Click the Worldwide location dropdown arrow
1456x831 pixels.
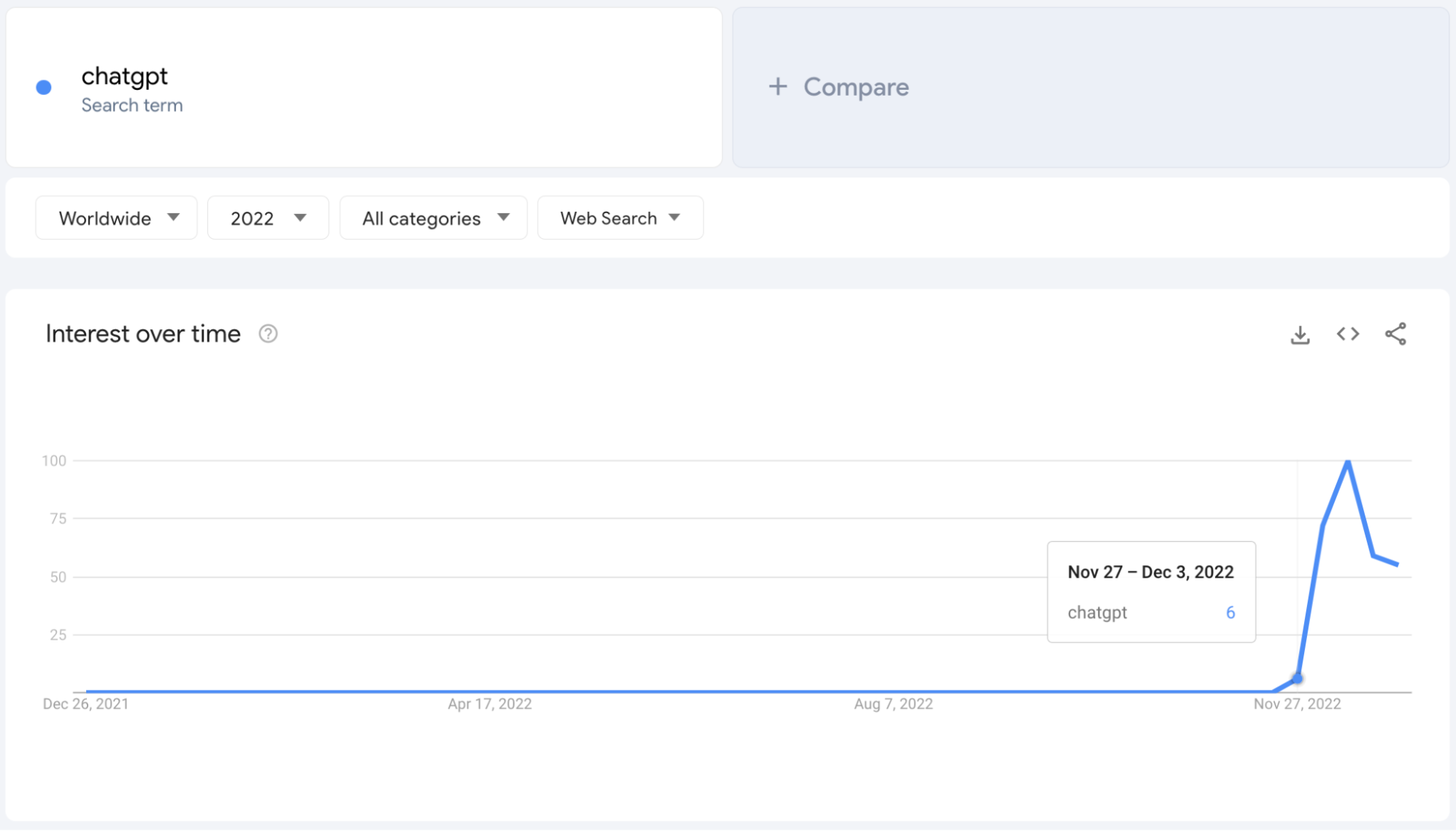[173, 217]
